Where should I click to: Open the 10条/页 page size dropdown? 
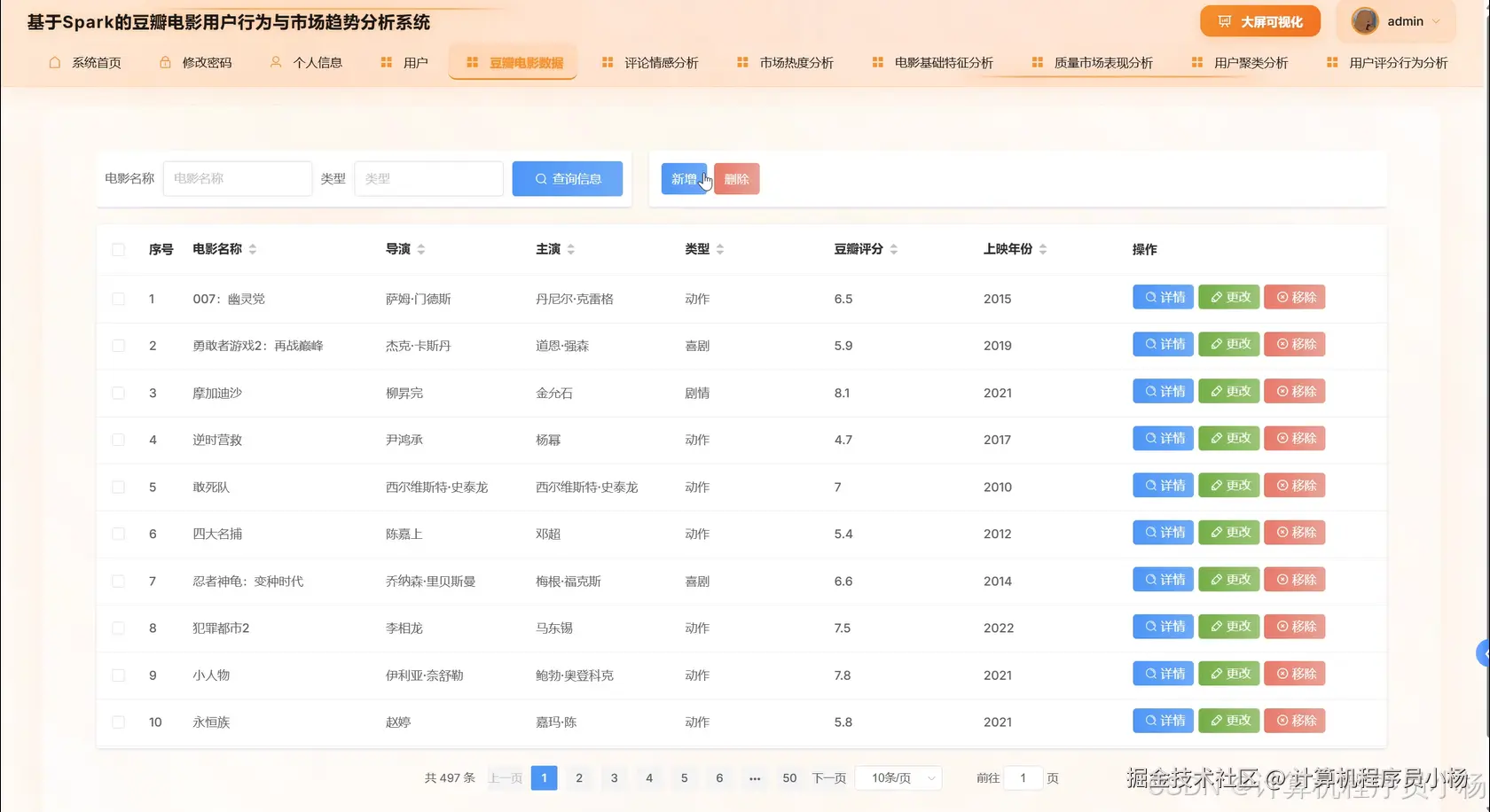(898, 777)
